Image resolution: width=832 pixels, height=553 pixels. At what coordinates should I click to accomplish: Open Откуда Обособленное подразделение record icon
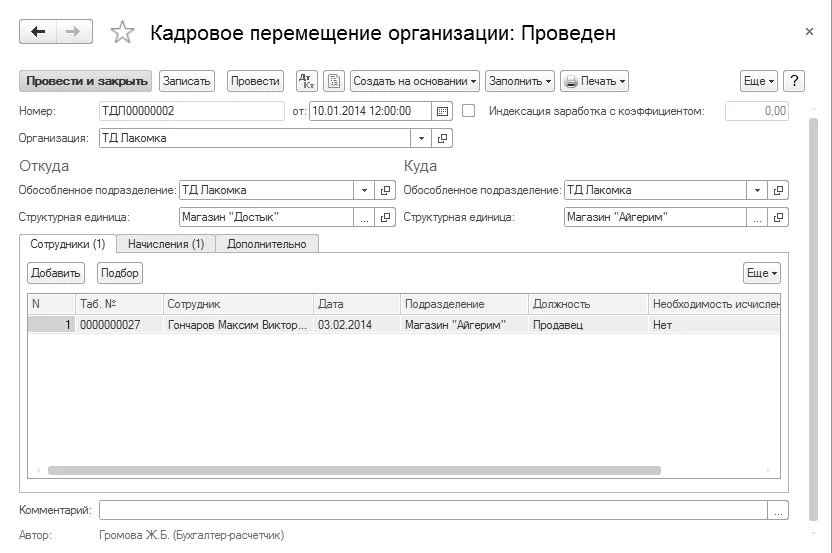coord(385,190)
